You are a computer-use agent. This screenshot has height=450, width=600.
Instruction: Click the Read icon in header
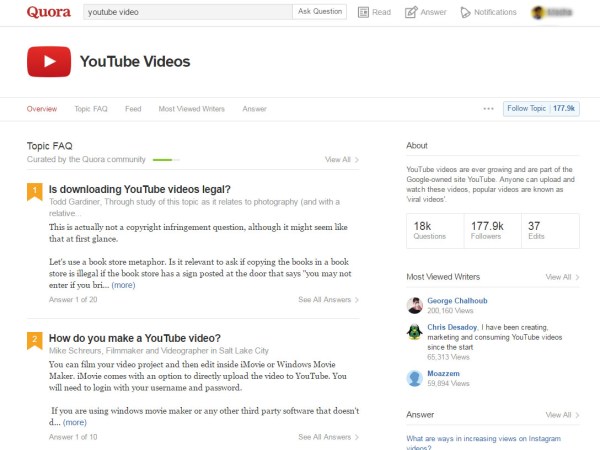(x=363, y=12)
